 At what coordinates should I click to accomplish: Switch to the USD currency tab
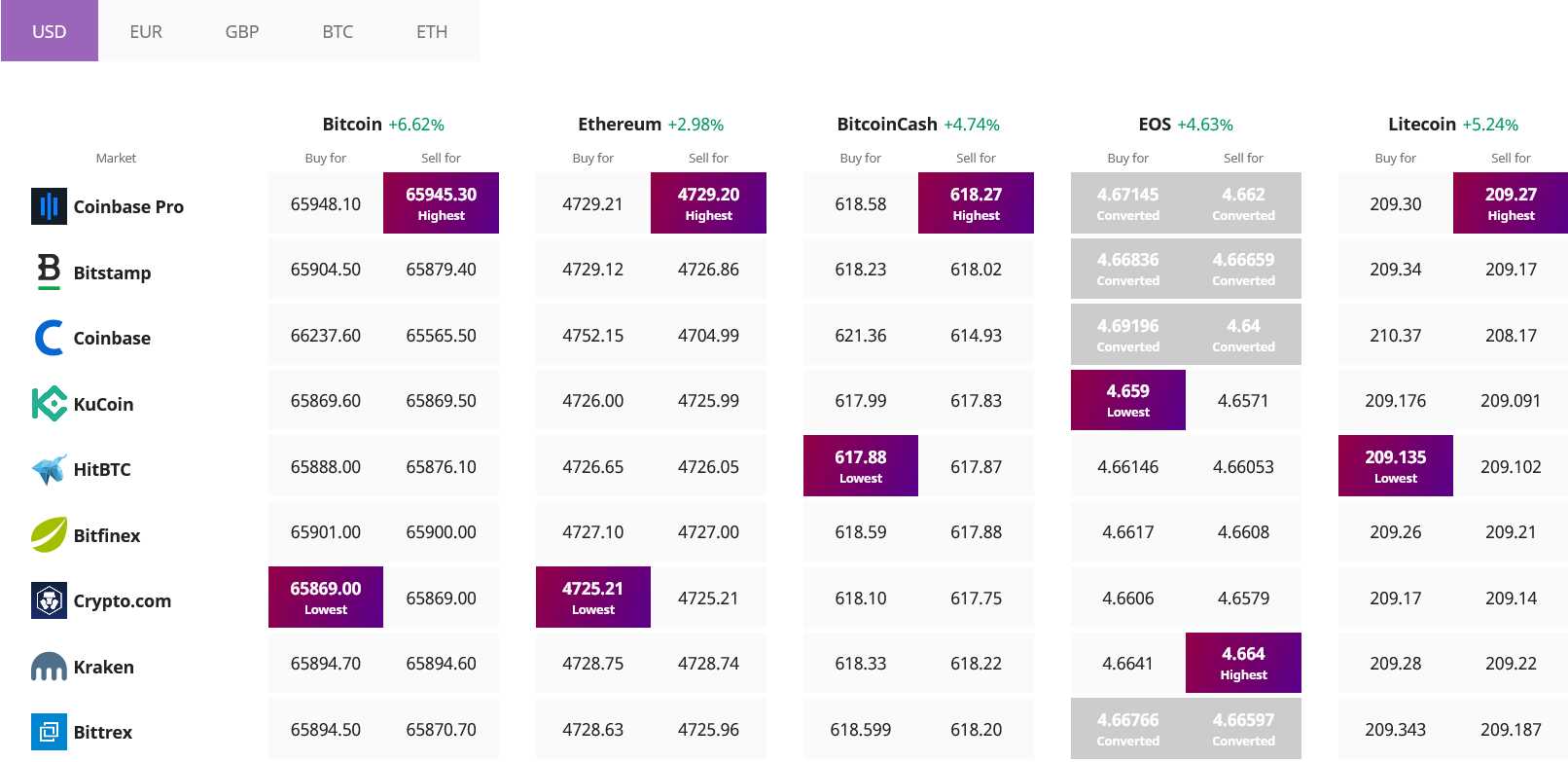coord(50,31)
